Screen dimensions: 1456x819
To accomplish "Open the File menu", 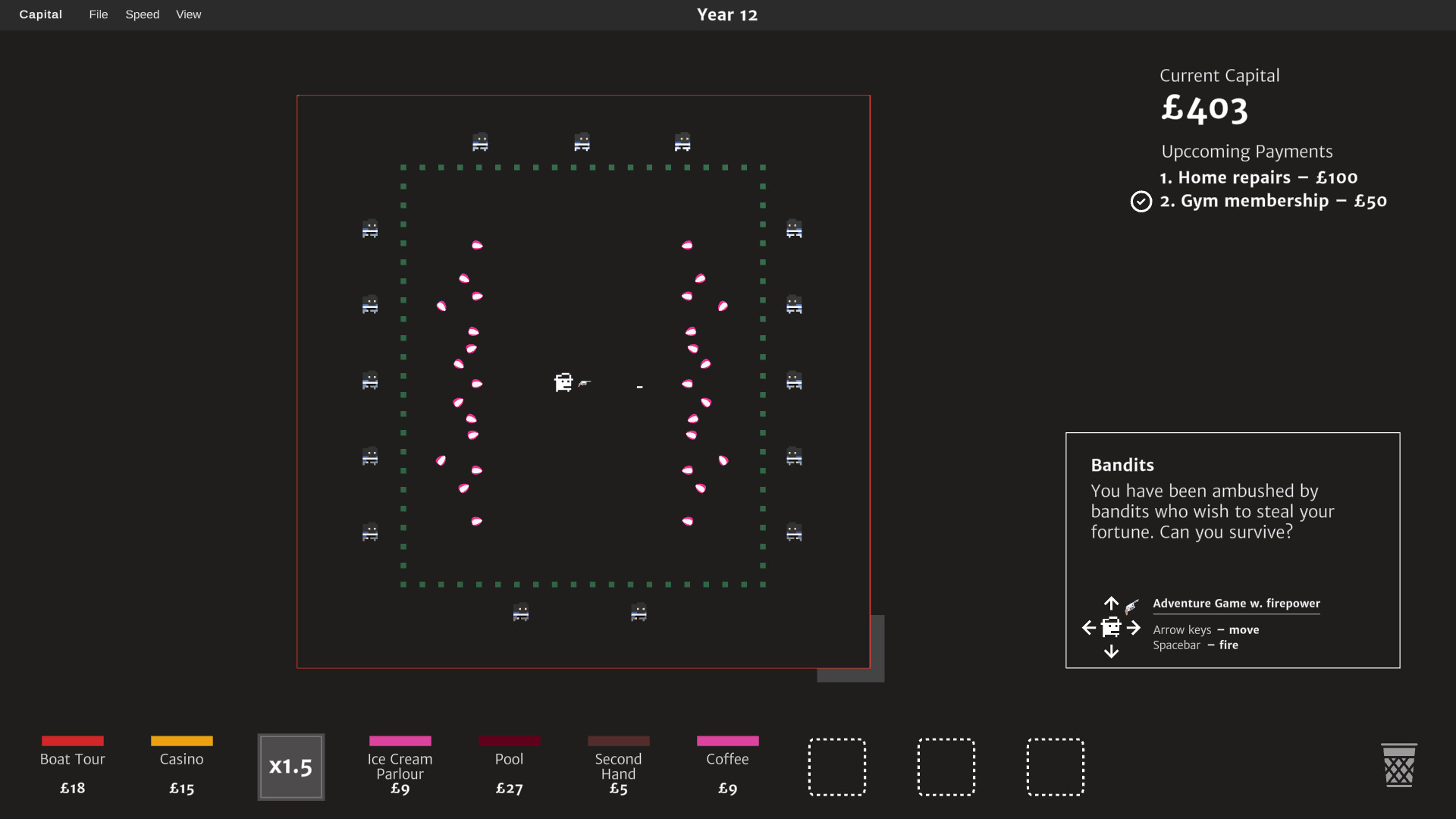I will pyautogui.click(x=98, y=14).
